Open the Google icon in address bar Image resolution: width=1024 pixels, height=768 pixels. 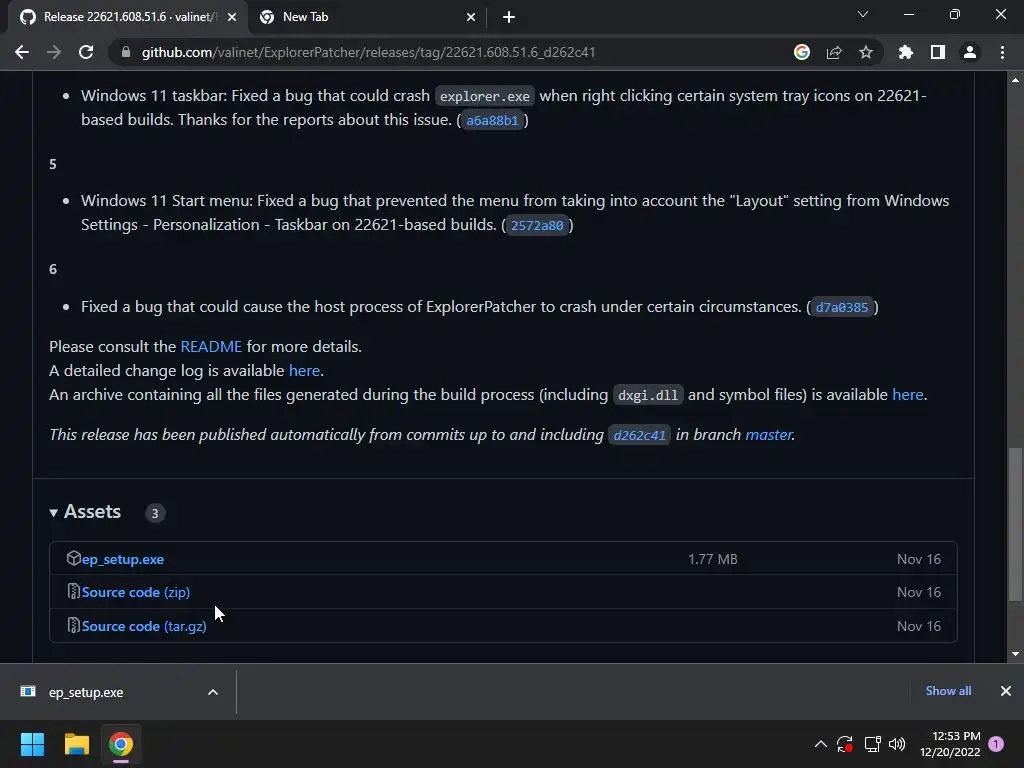802,52
